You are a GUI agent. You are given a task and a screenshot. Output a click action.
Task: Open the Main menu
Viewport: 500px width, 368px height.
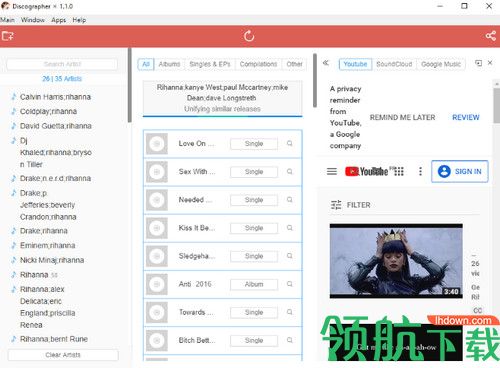[x=7, y=20]
